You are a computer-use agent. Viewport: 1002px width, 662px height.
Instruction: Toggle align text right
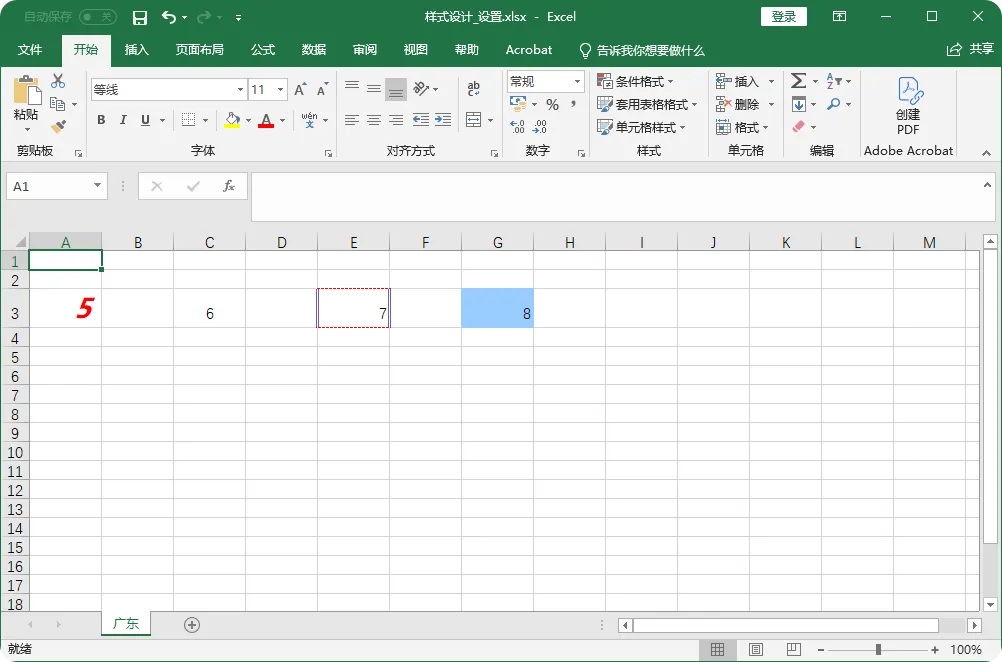(x=396, y=119)
